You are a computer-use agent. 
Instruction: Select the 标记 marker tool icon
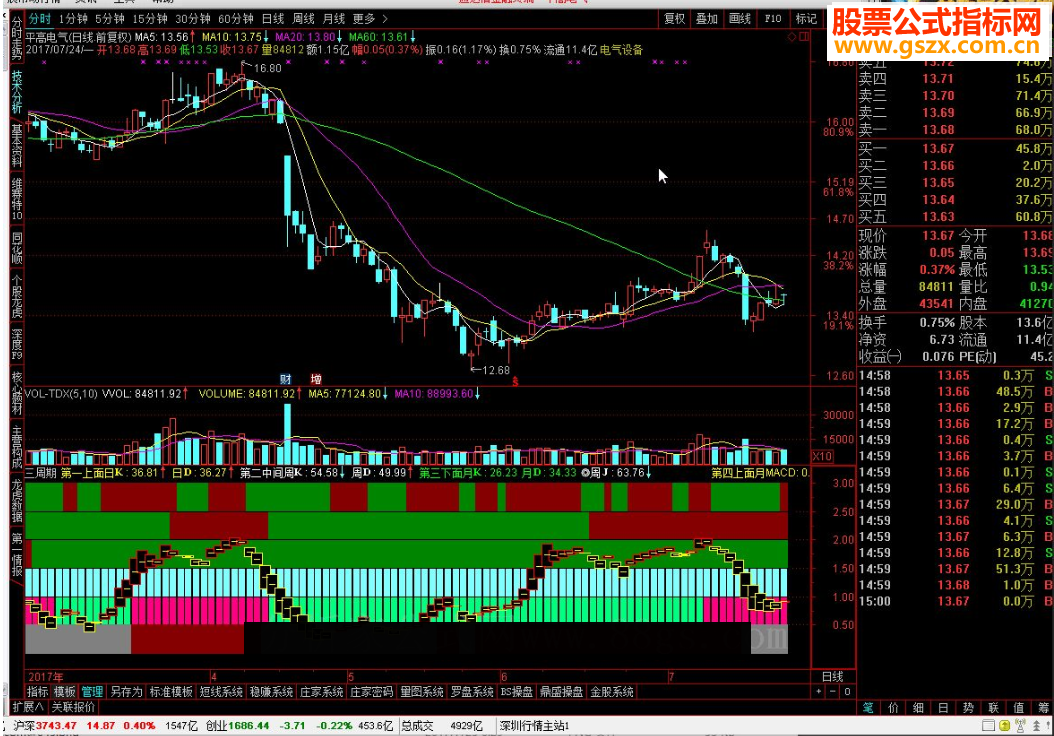(x=806, y=18)
